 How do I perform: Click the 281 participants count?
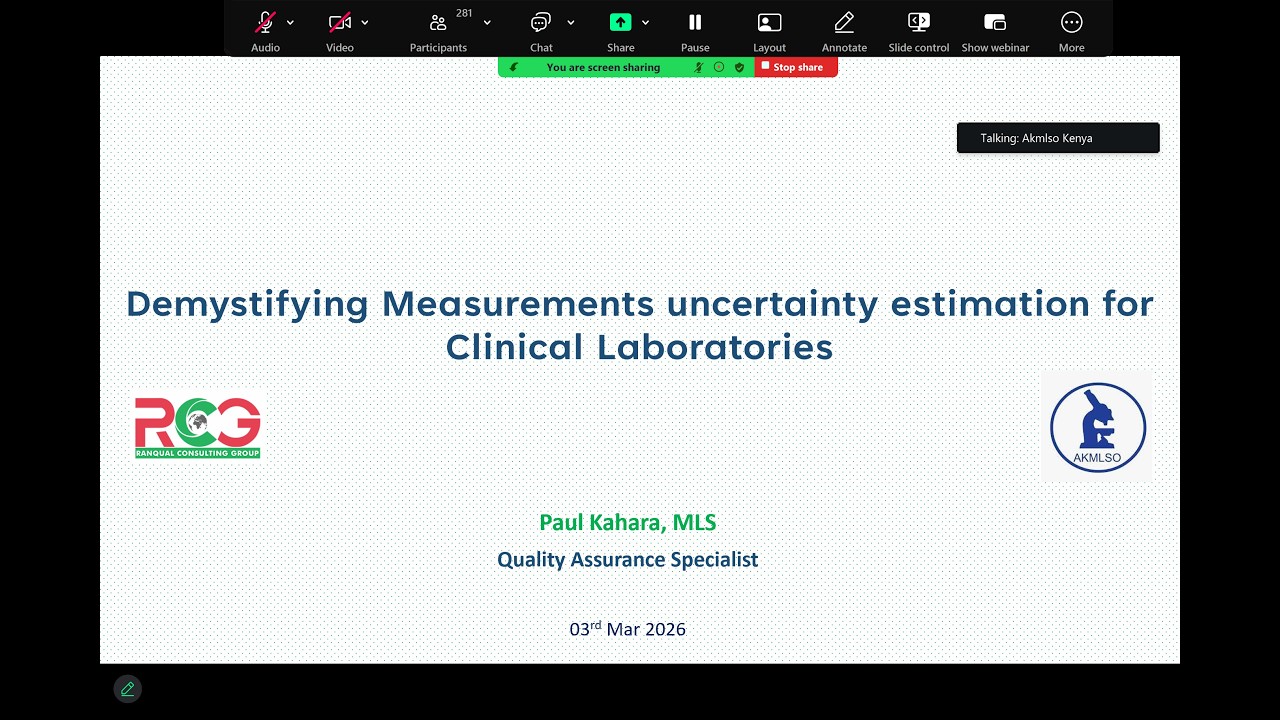pyautogui.click(x=464, y=13)
